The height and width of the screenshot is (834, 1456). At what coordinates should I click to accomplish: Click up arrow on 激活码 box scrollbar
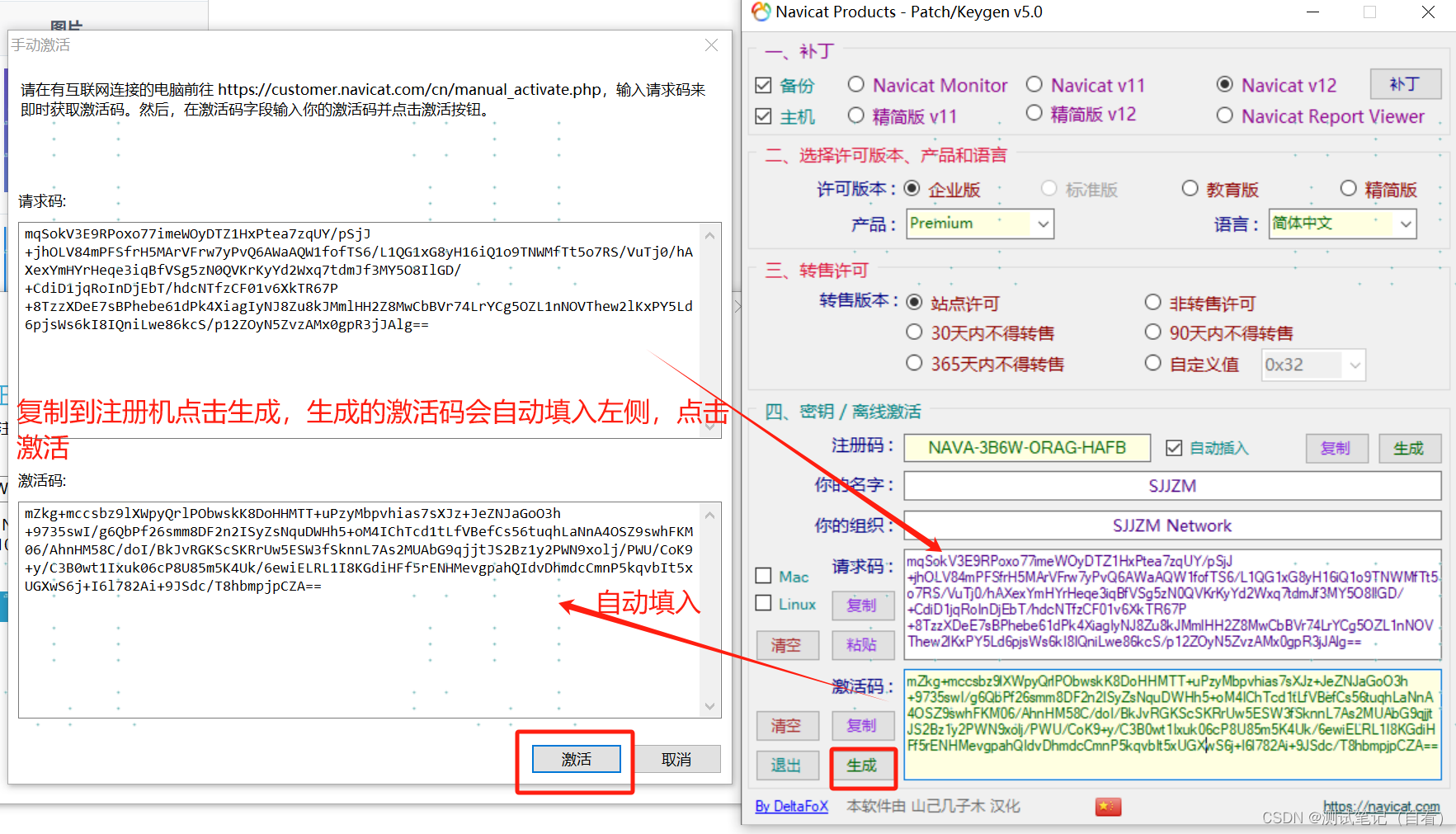[709, 515]
